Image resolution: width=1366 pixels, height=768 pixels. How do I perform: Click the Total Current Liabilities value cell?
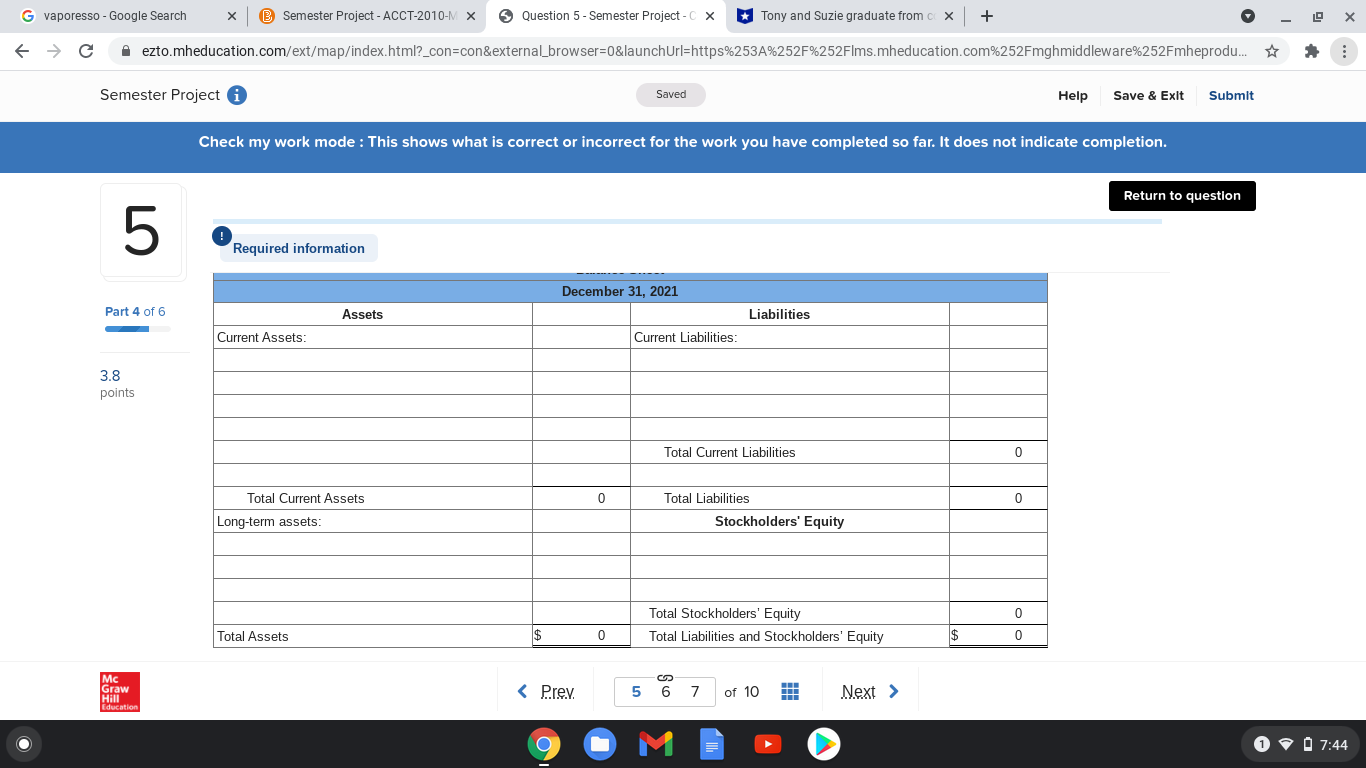click(998, 452)
